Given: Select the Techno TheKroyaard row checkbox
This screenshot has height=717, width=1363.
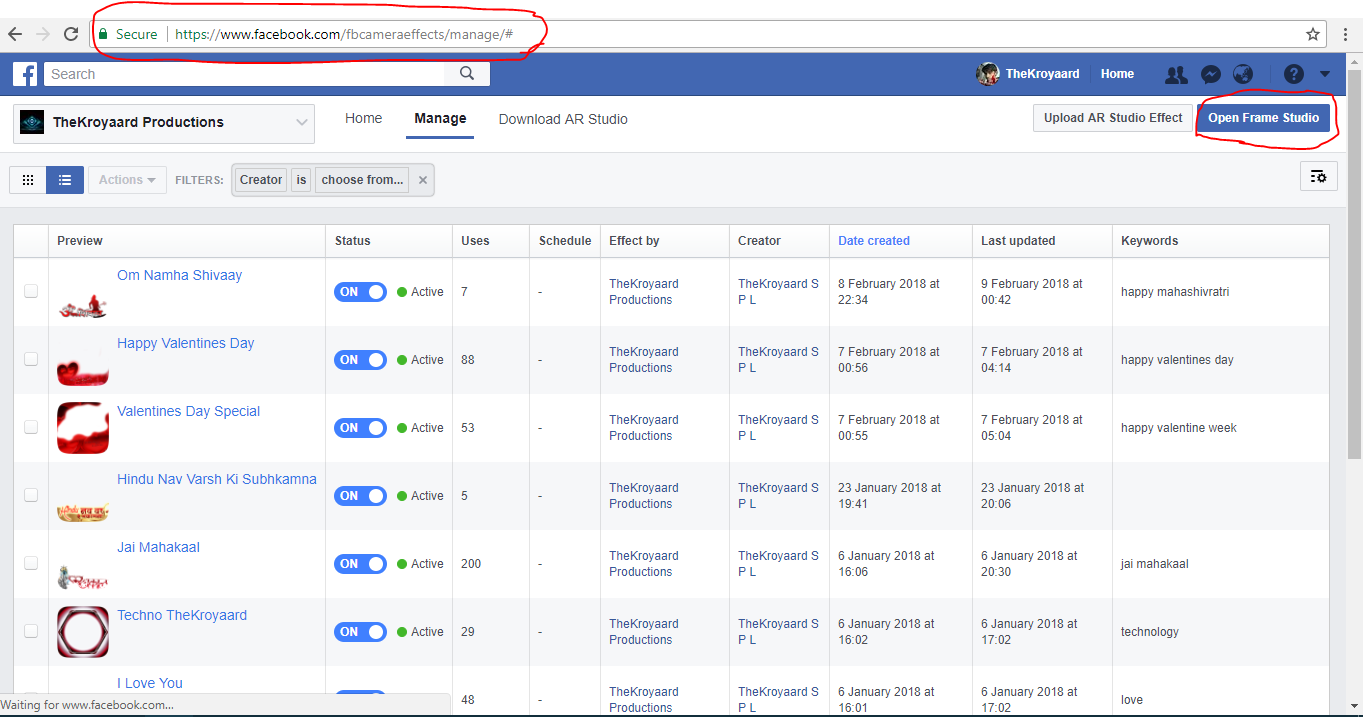Looking at the screenshot, I should pyautogui.click(x=31, y=631).
